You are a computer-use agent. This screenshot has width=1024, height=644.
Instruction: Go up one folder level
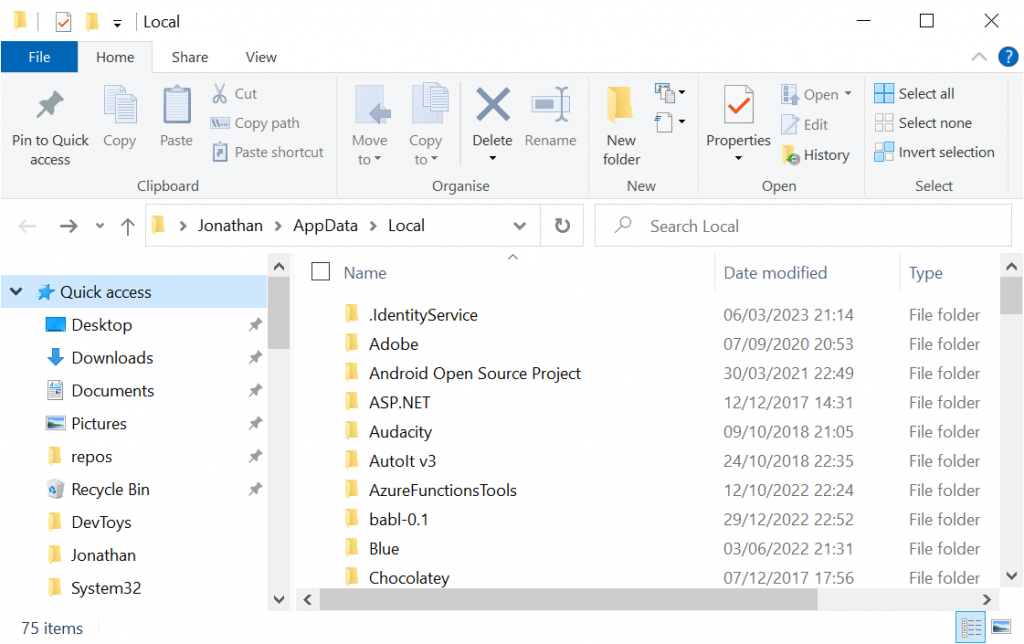[x=127, y=226]
